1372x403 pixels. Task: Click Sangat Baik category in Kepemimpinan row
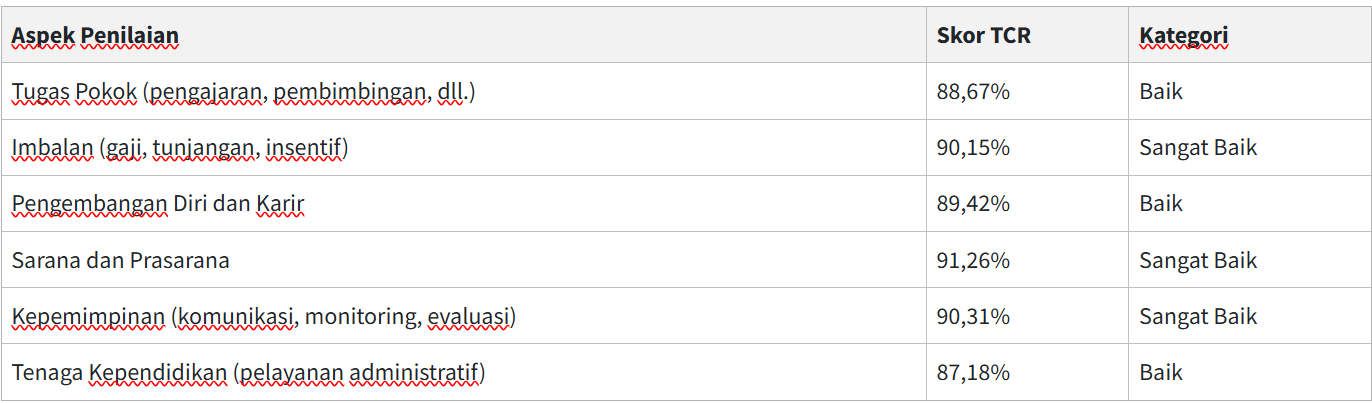coord(1197,317)
